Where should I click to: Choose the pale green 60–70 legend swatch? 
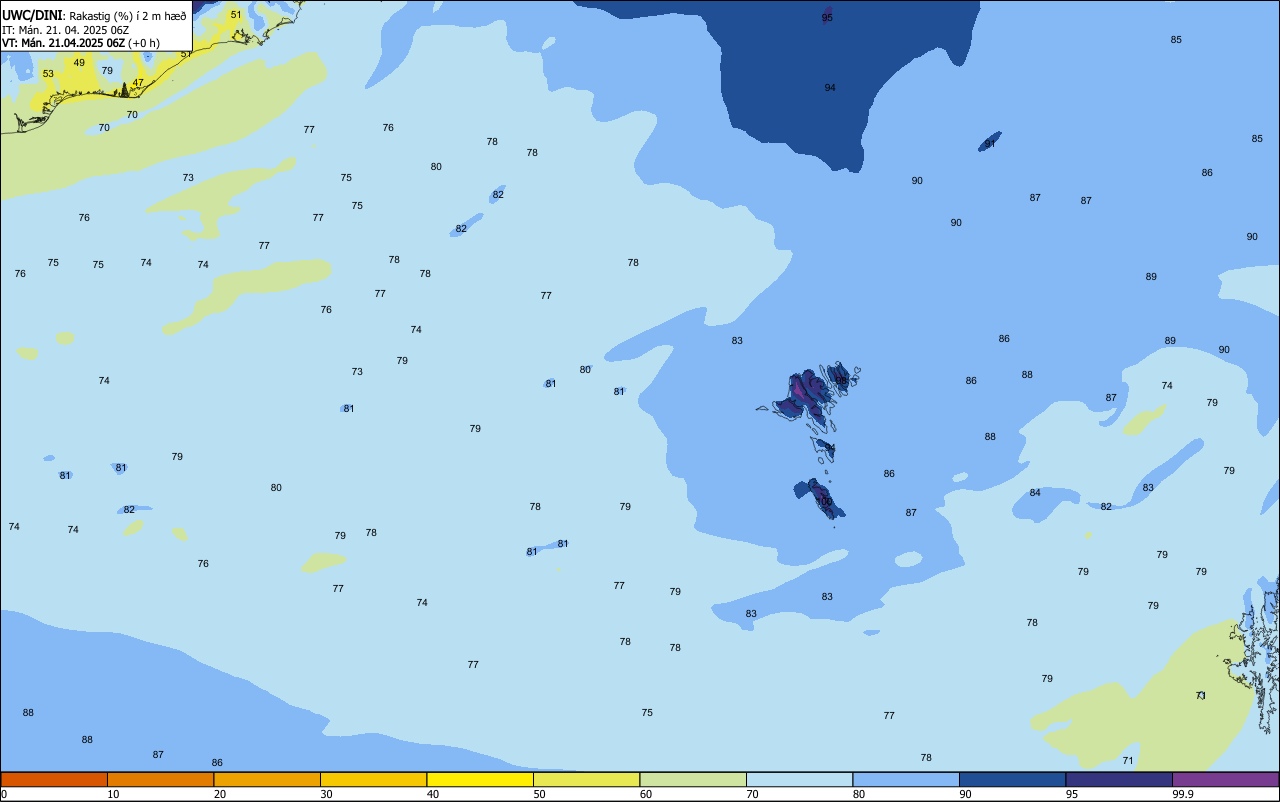coord(693,779)
